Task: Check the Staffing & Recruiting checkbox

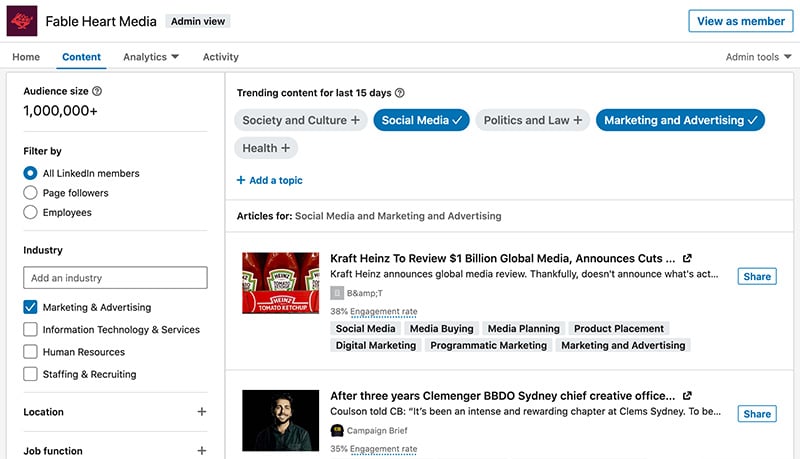Action: [x=30, y=374]
